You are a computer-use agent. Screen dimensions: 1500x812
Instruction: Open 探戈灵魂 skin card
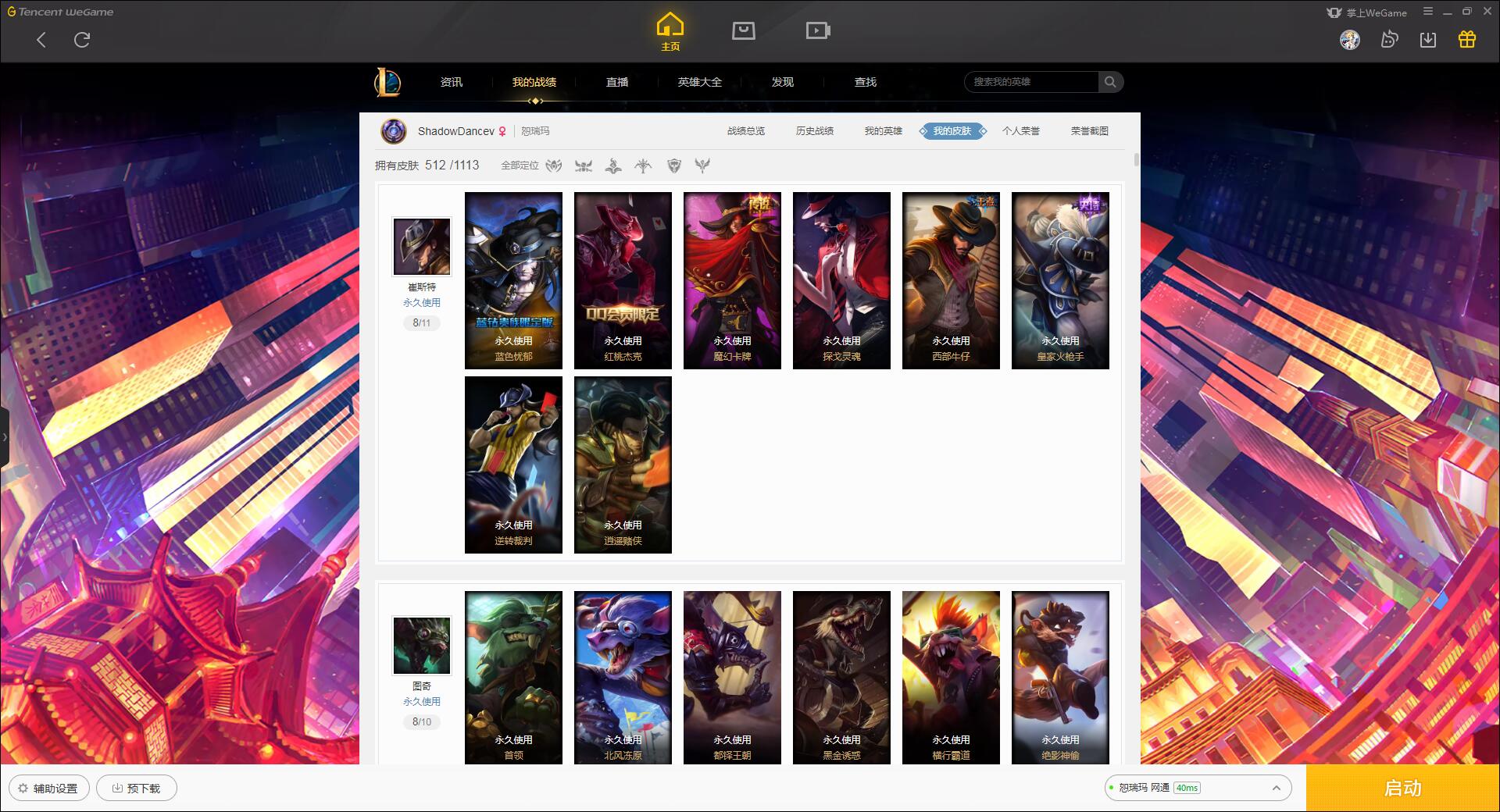tap(841, 280)
